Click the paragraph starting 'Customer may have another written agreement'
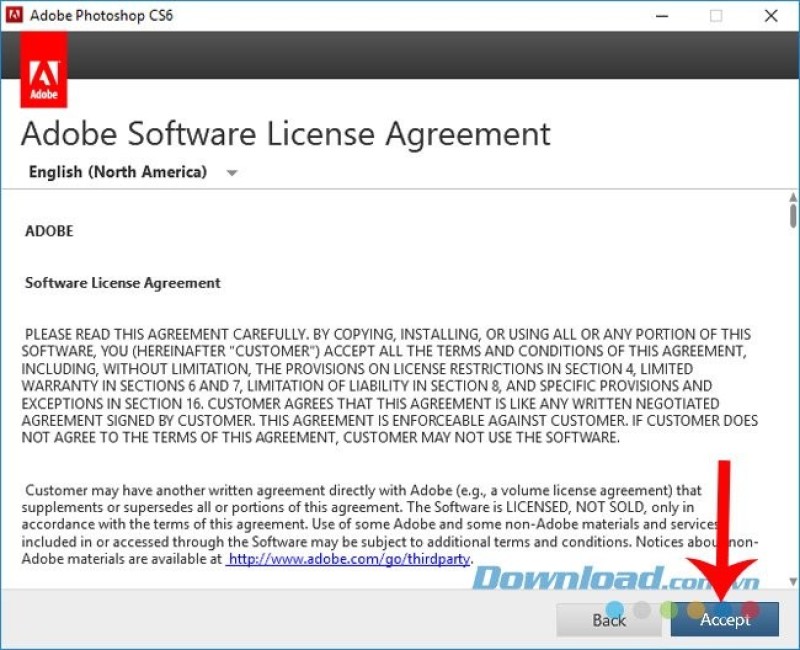This screenshot has width=800, height=650. point(390,524)
